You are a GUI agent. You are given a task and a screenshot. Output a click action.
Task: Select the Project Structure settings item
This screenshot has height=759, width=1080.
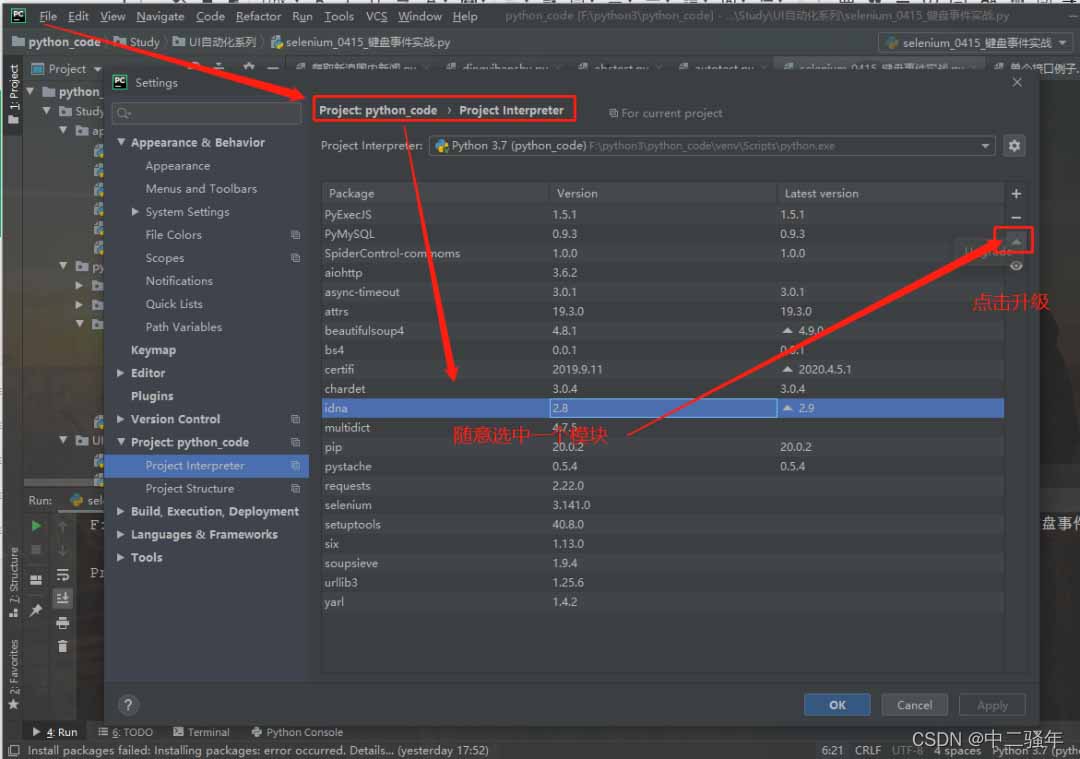[189, 488]
